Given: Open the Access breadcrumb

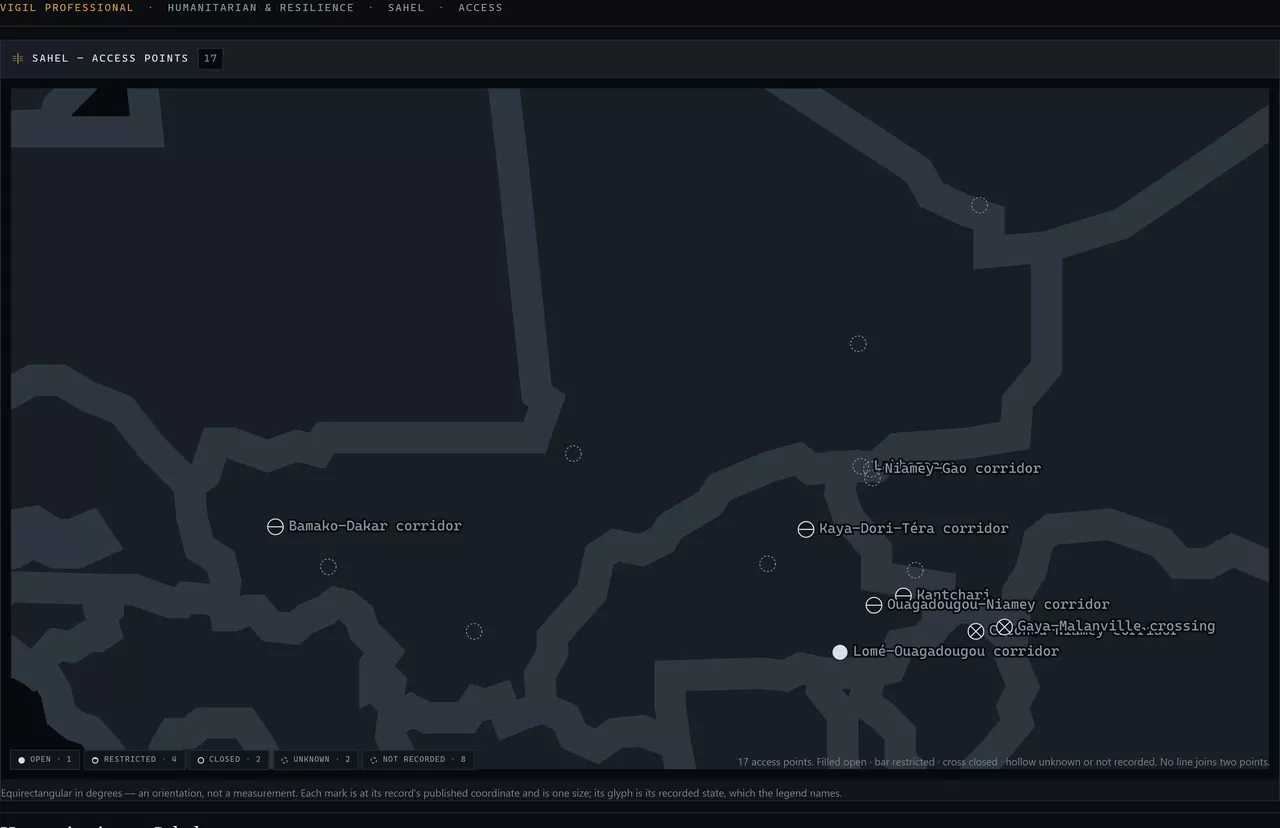Looking at the screenshot, I should click(481, 8).
